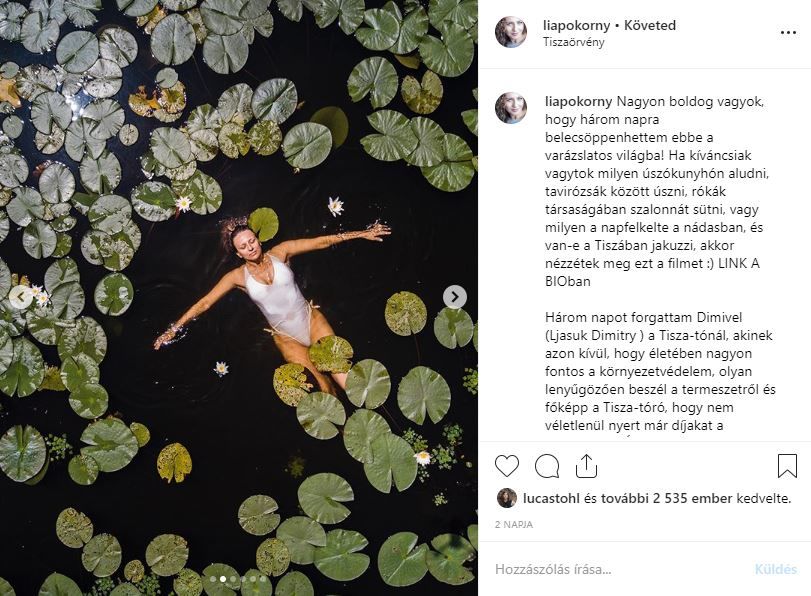The image size is (811, 596).
Task: Focus the 'Hozzászólás írása...' comment field
Action: pyautogui.click(x=620, y=569)
